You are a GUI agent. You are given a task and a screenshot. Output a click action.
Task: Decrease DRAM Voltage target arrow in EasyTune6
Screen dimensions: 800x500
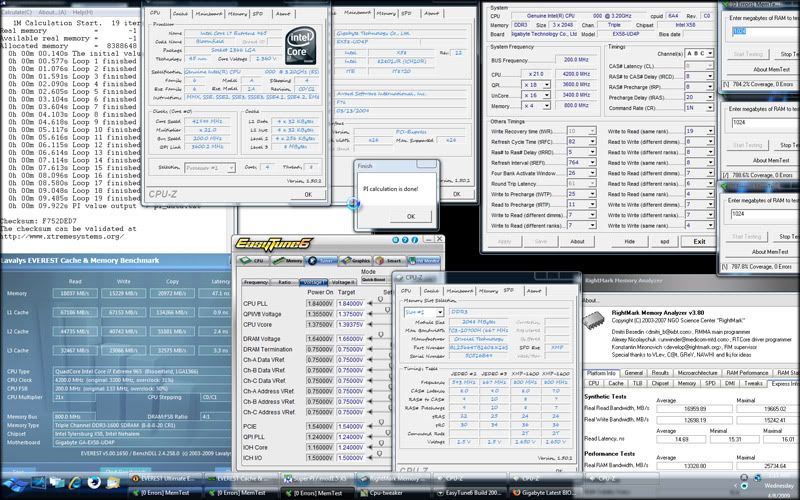(x=369, y=339)
